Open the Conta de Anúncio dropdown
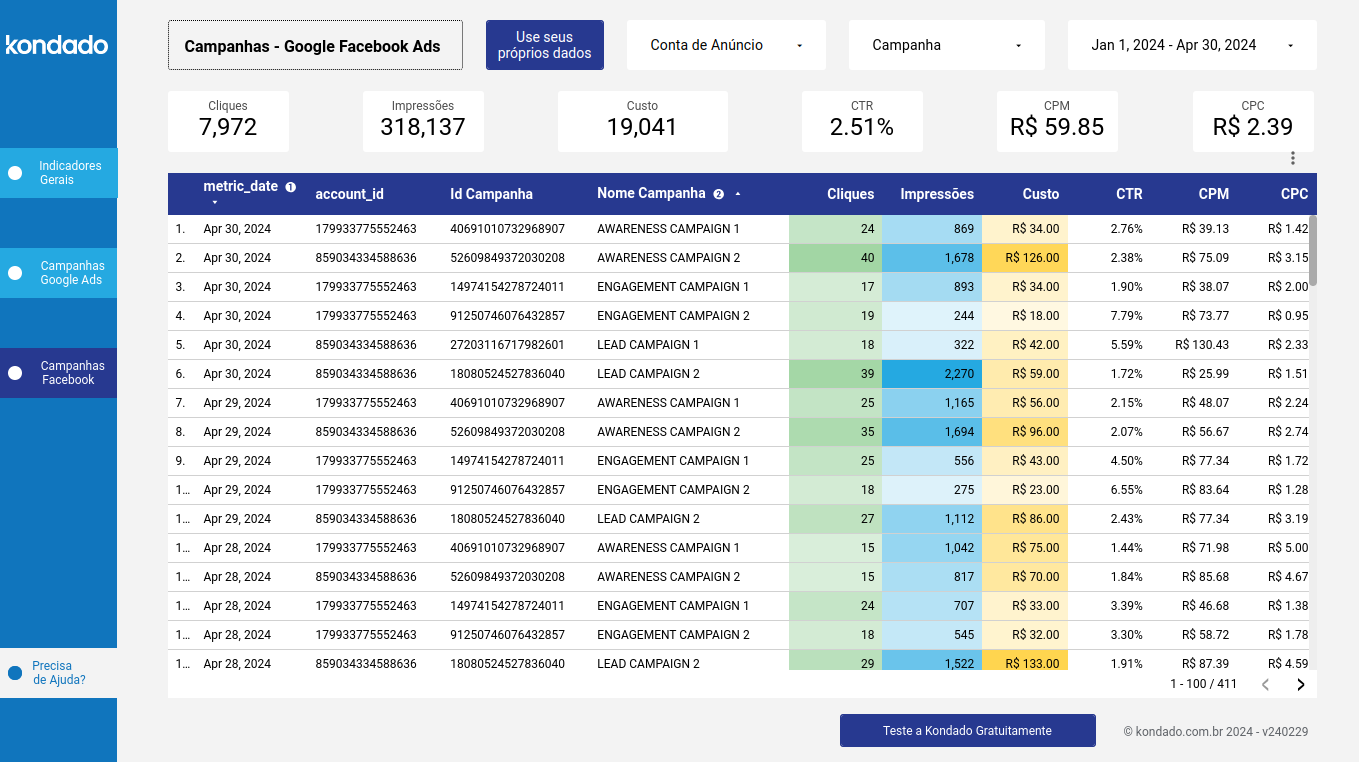This screenshot has width=1359, height=762. [x=726, y=44]
